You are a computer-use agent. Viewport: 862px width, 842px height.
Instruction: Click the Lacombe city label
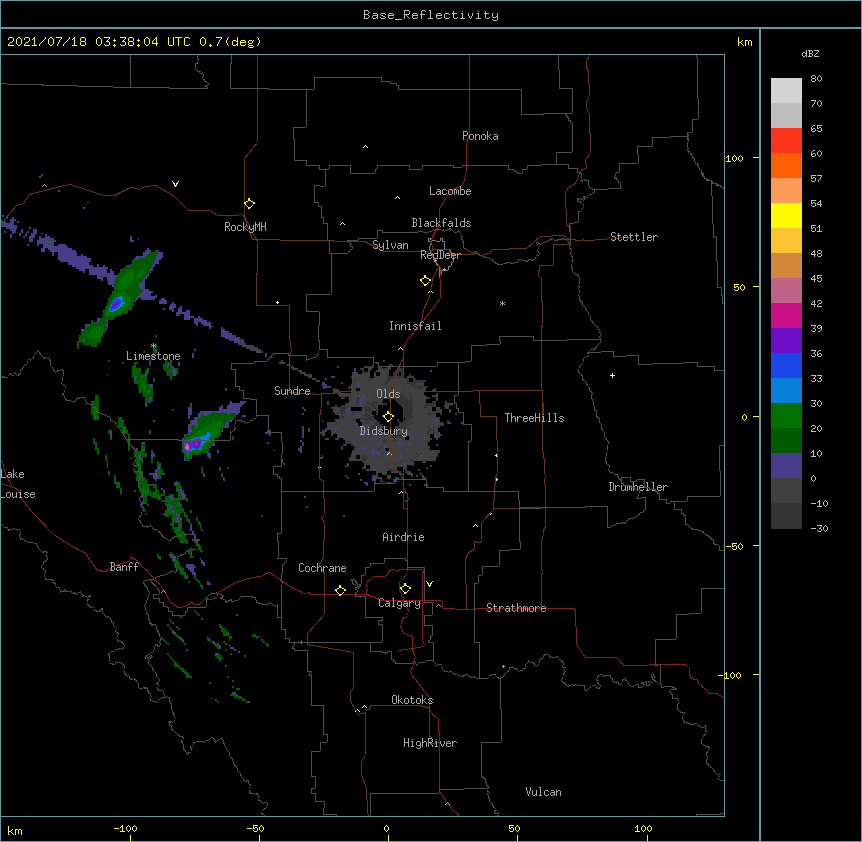point(450,191)
